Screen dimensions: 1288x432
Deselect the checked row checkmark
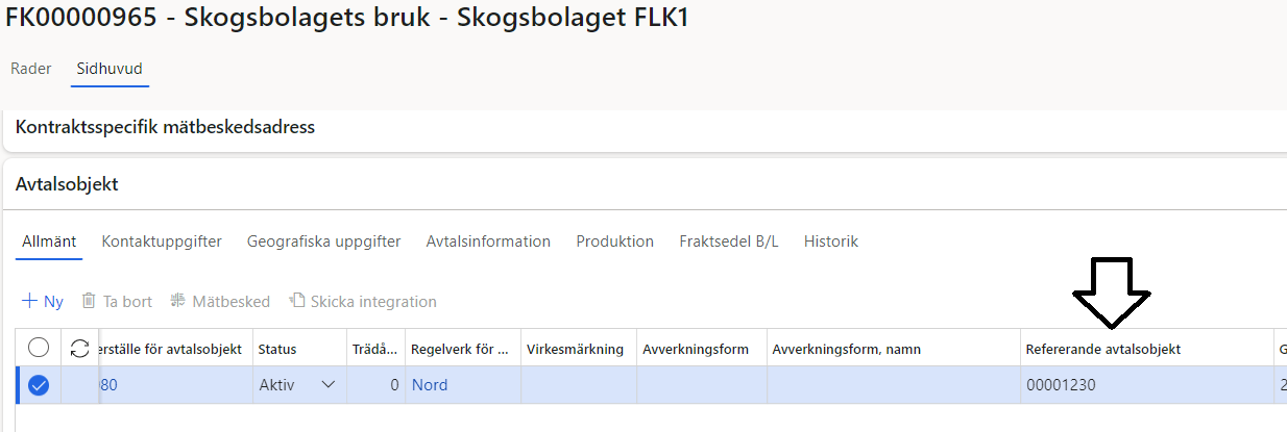38,385
